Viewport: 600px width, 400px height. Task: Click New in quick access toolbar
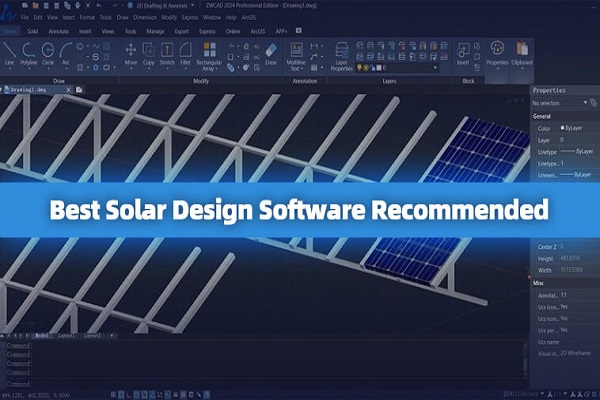pyautogui.click(x=25, y=5)
